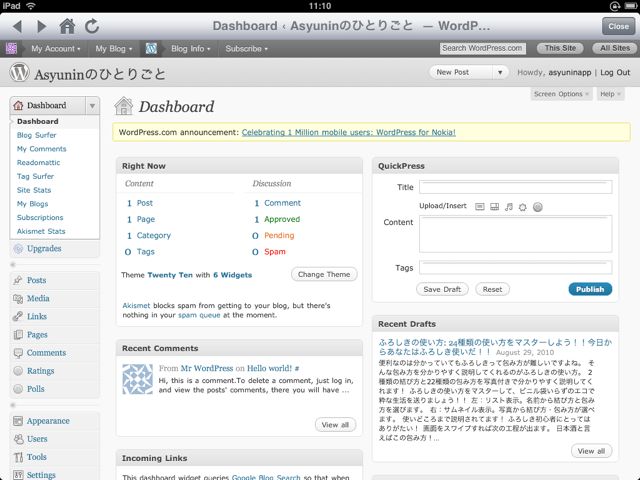
Task: Expand the My Blog dropdown menu
Action: tap(114, 49)
